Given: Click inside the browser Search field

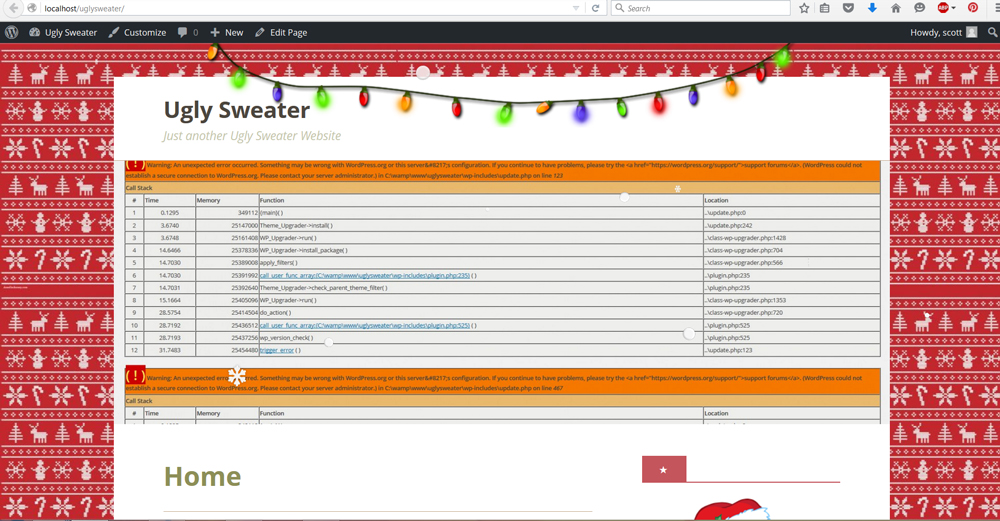Looking at the screenshot, I should pos(705,8).
